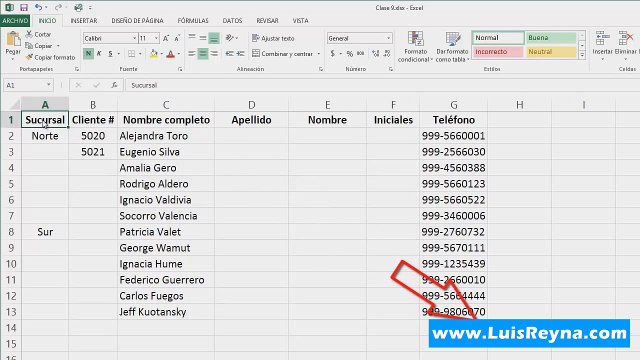Switch to the VISTA tab
Image resolution: width=640 pixels, height=360 pixels.
300,20
